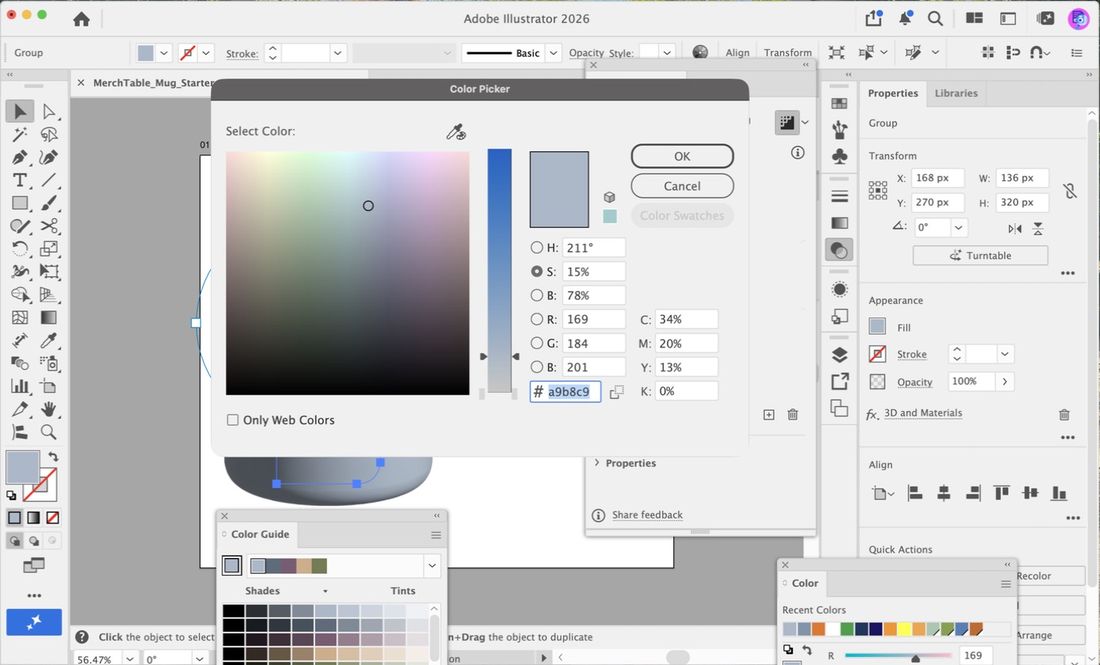Select the Column Graph tool

point(20,386)
